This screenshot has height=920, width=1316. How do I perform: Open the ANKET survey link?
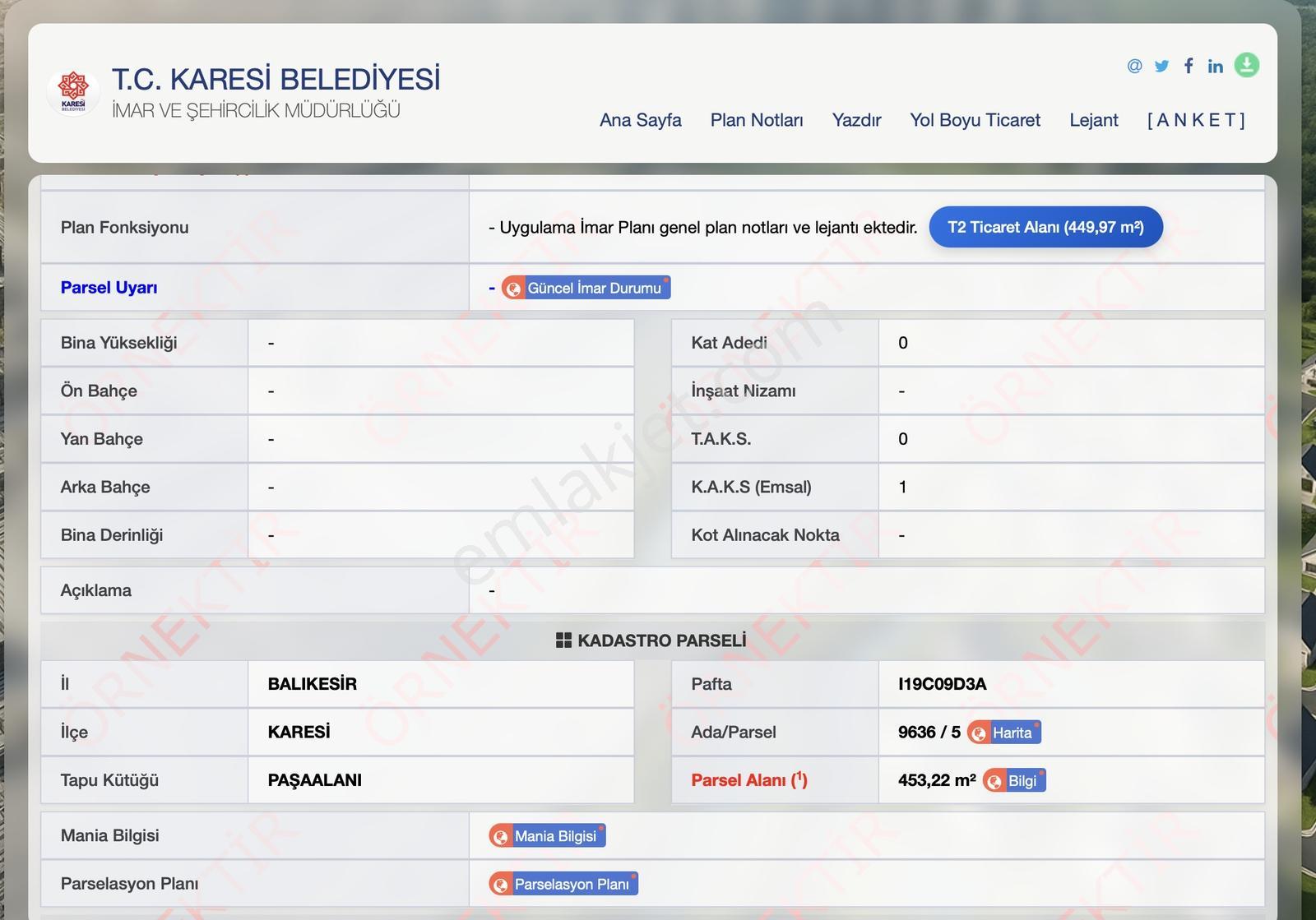pyautogui.click(x=1196, y=120)
